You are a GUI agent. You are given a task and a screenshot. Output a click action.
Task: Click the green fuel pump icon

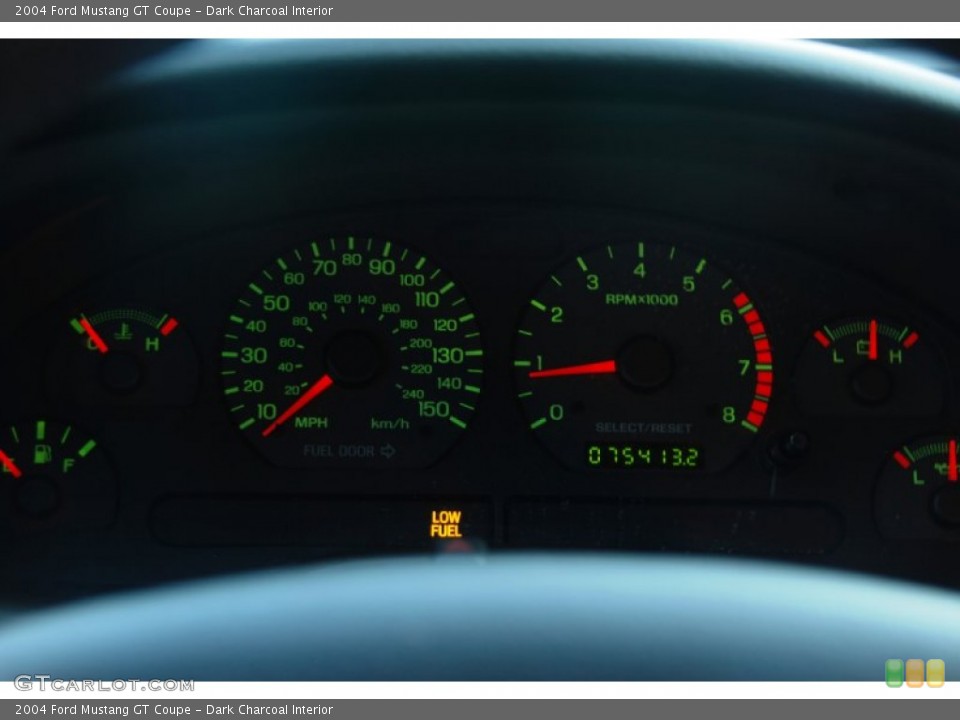pyautogui.click(x=42, y=454)
